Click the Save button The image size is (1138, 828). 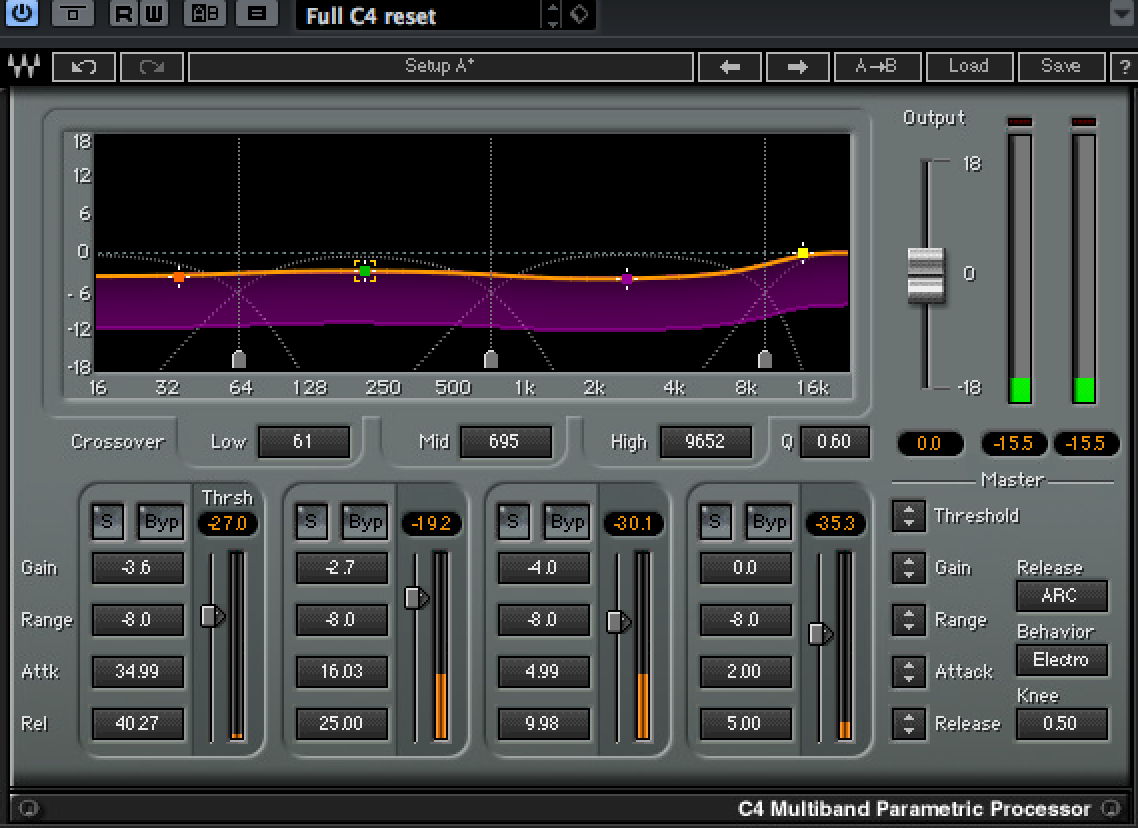coord(1061,67)
